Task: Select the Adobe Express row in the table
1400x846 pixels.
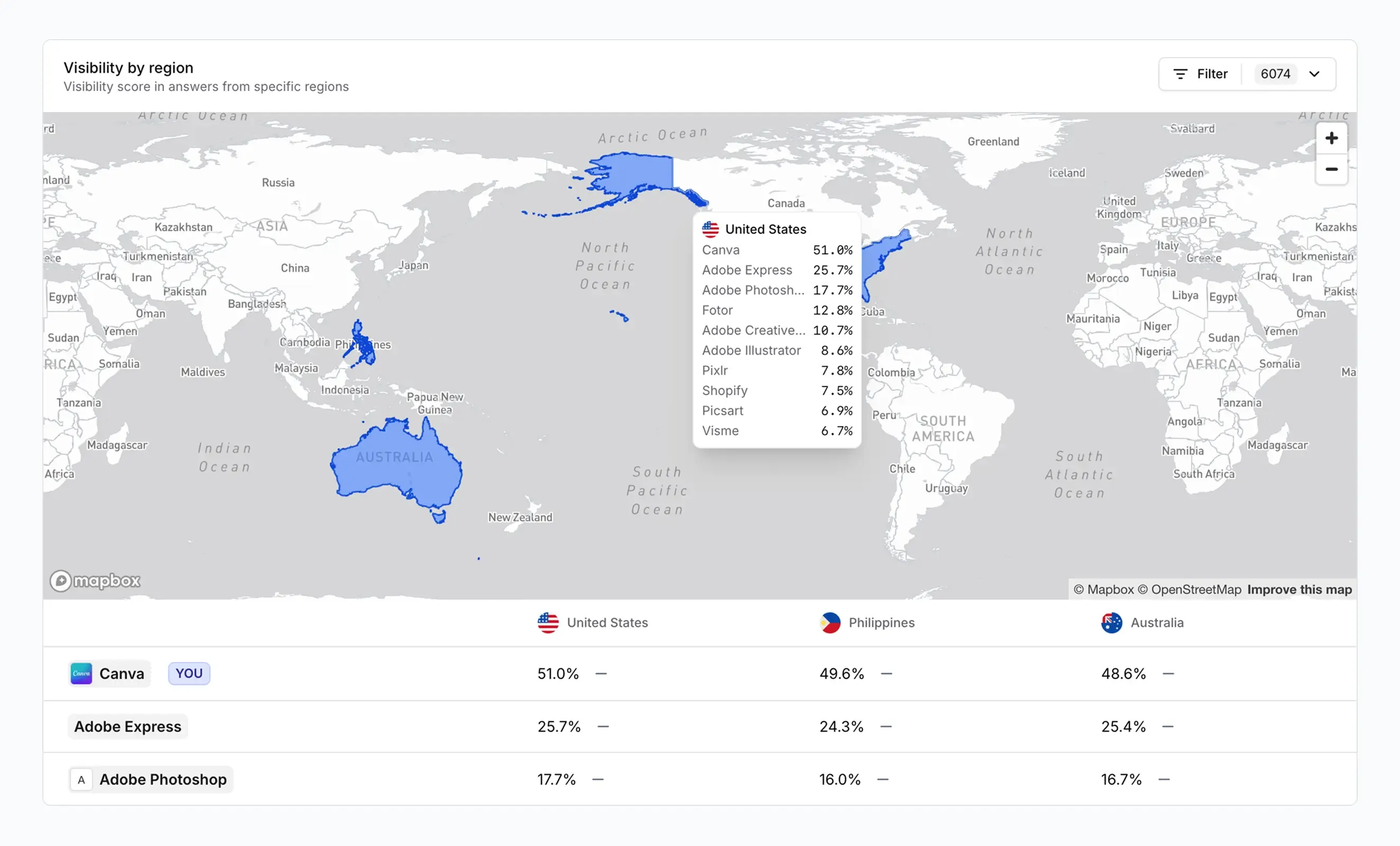Action: 127,726
